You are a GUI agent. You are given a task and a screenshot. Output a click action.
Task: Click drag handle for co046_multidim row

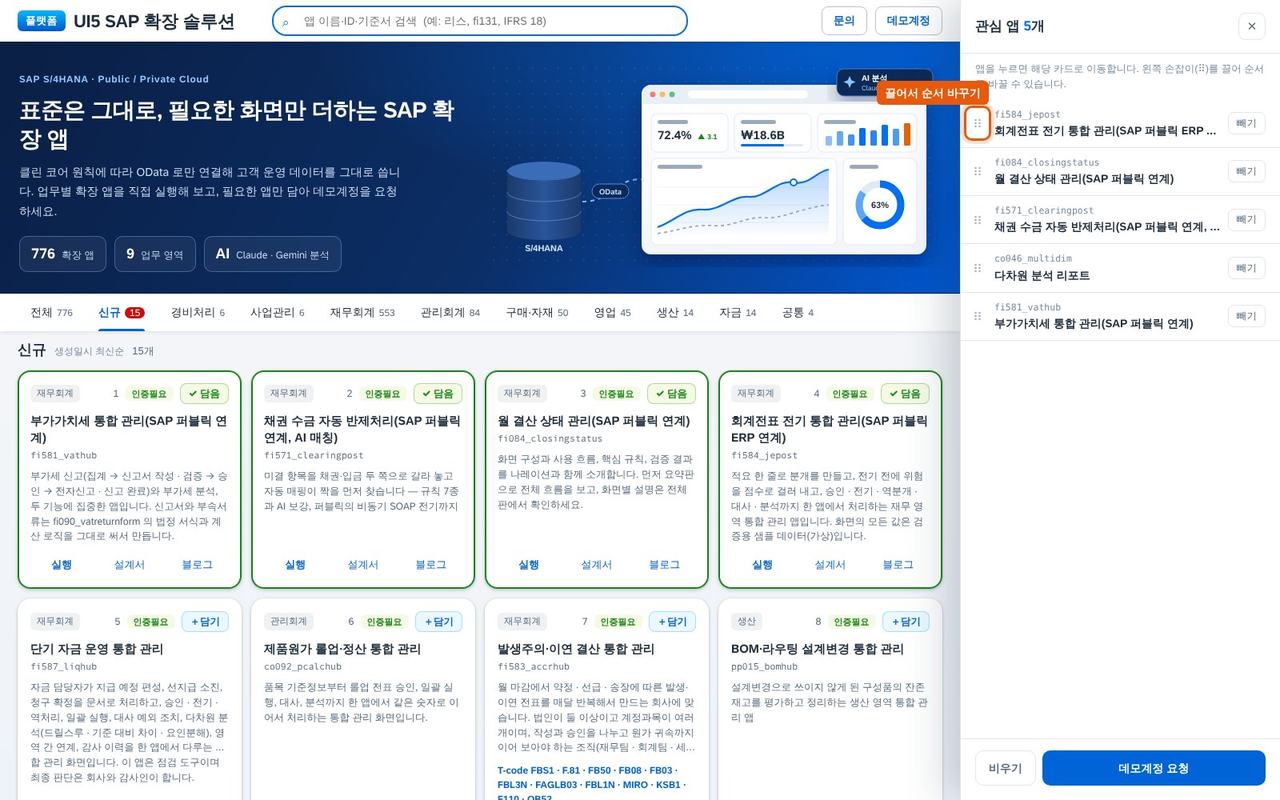coord(977,268)
